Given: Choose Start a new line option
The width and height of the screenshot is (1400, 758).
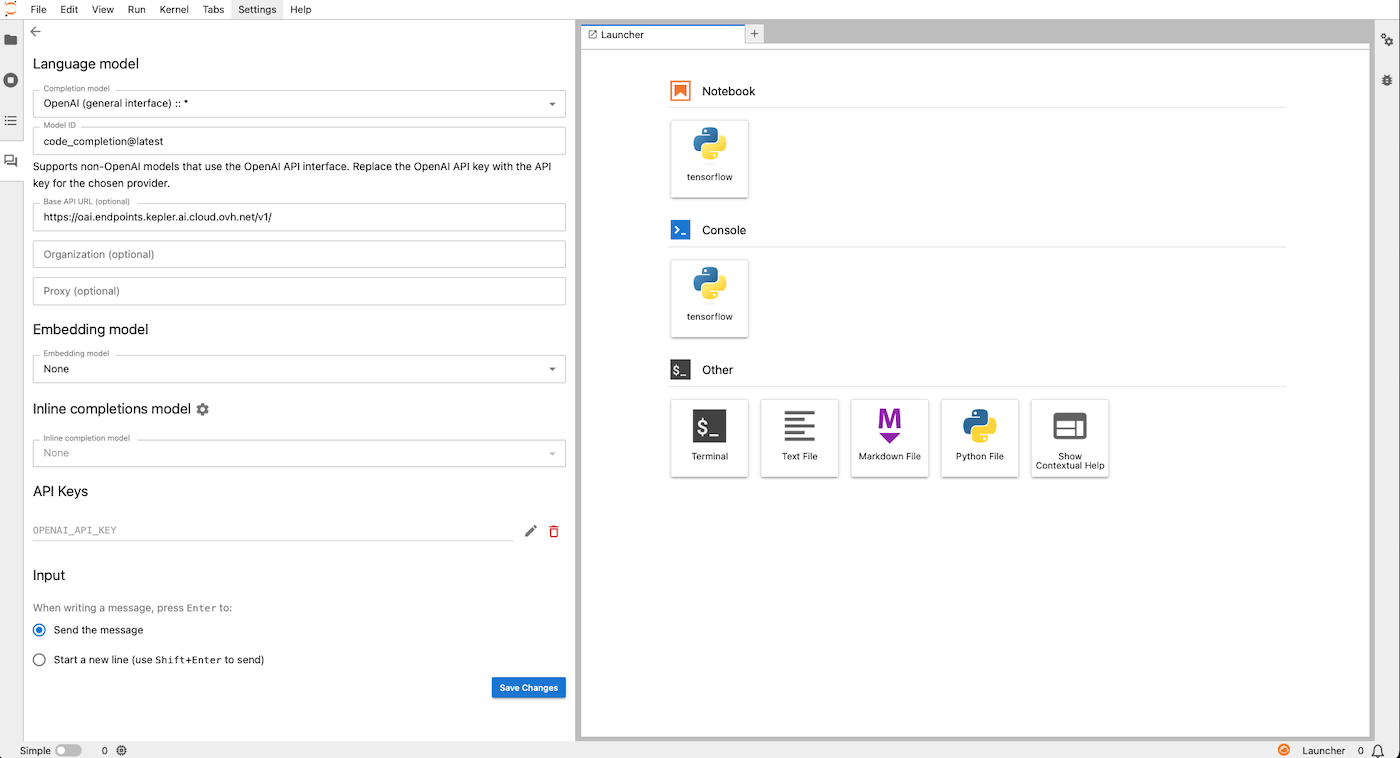Looking at the screenshot, I should (x=38, y=660).
